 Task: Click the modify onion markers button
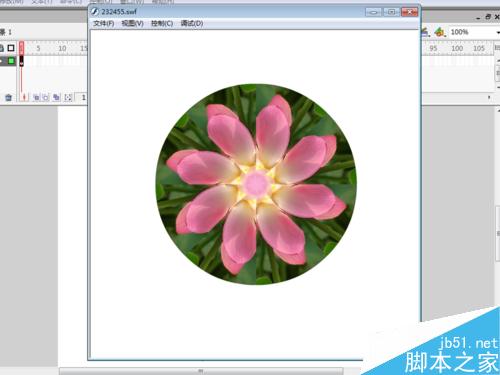68,97
